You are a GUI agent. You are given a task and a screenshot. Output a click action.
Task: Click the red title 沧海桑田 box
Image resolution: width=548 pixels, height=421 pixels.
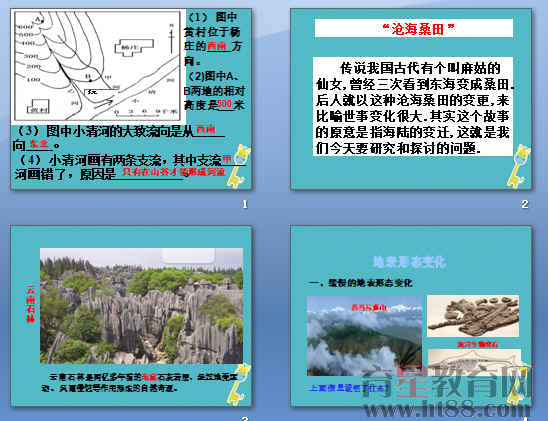(x=413, y=28)
